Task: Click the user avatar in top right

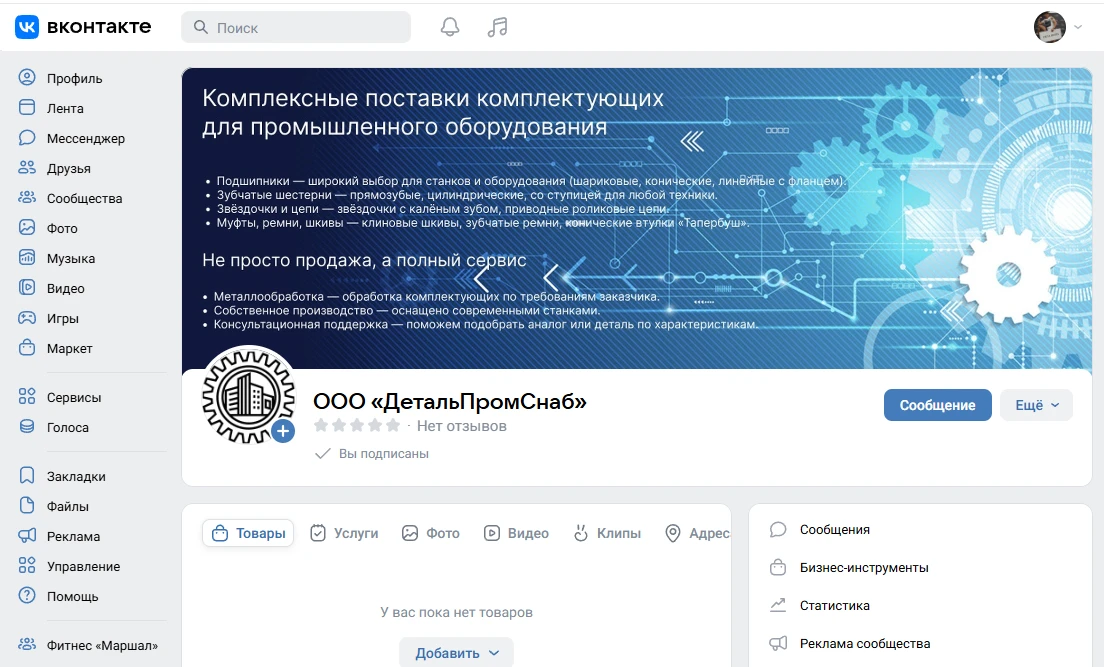Action: (x=1049, y=27)
